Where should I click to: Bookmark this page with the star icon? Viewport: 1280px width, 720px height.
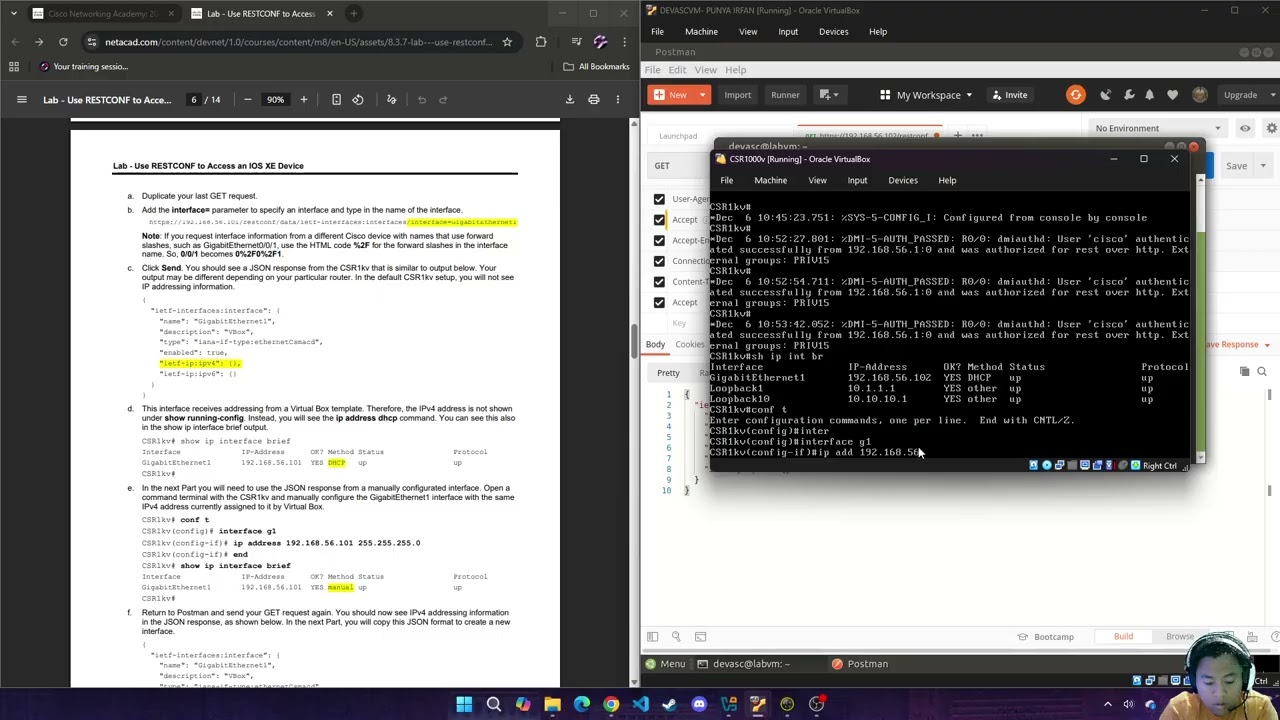coord(507,42)
